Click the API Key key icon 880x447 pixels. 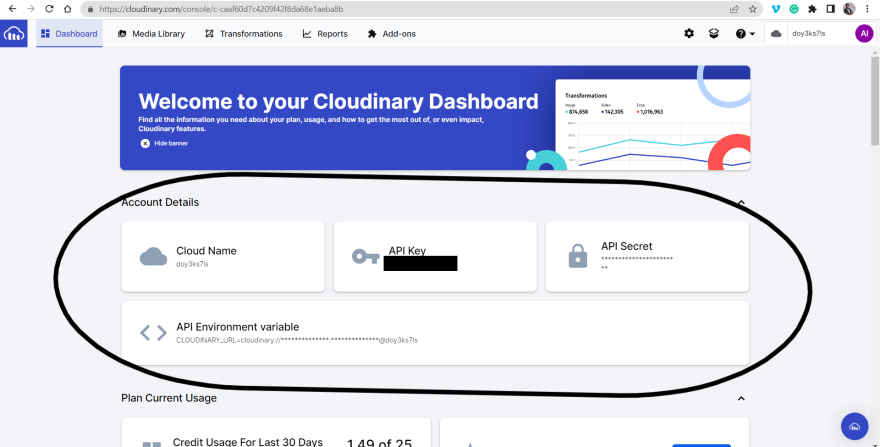click(x=365, y=257)
